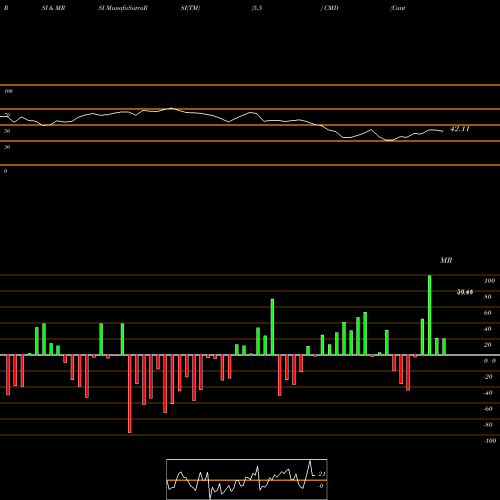Image resolution: width=500 pixels, height=500 pixels.
Task: Click the '(Cant' header text
Action: click(398, 8)
